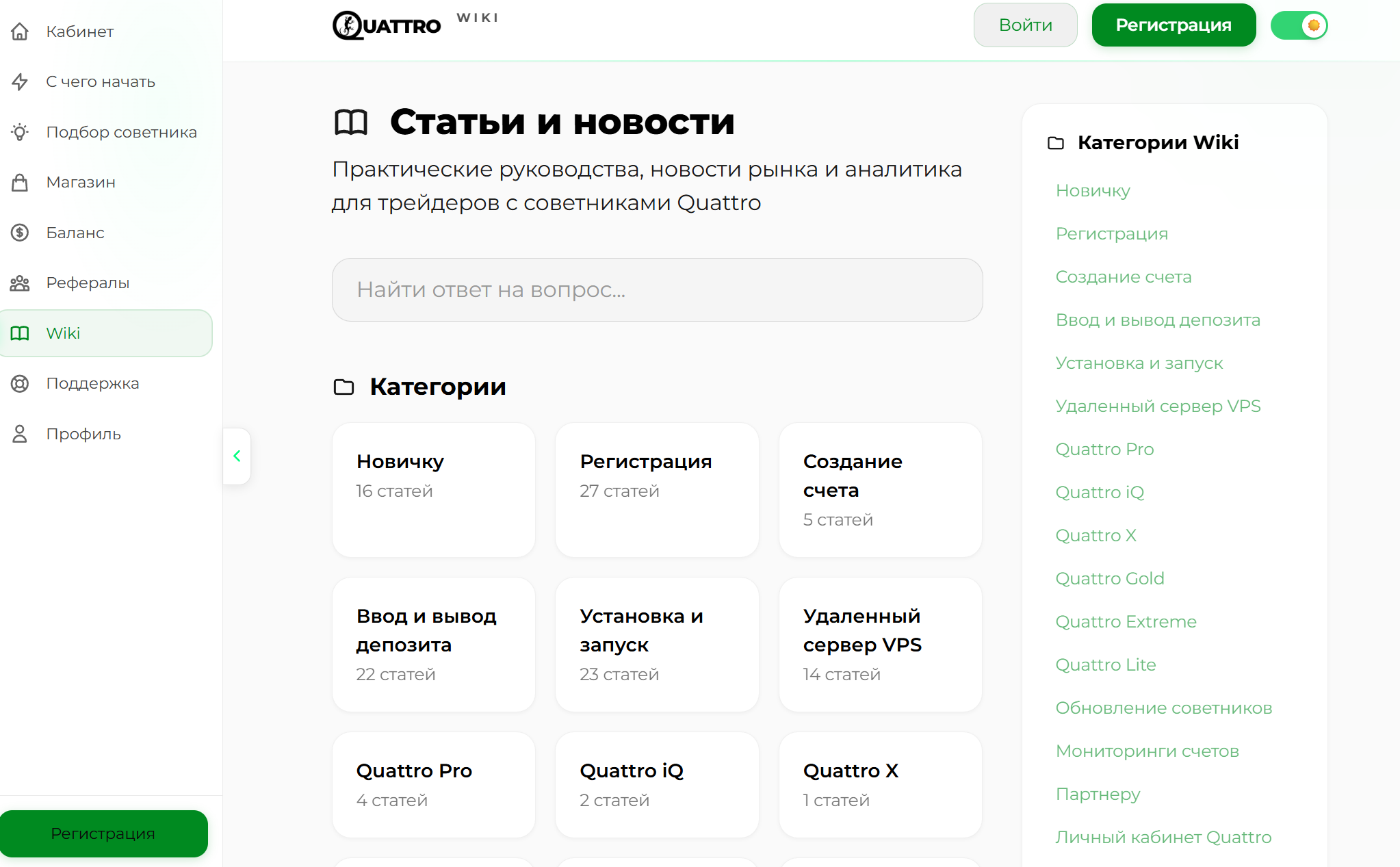Click Регистрация link in Категории Wiki
This screenshot has height=867, width=1400.
[x=1112, y=234]
